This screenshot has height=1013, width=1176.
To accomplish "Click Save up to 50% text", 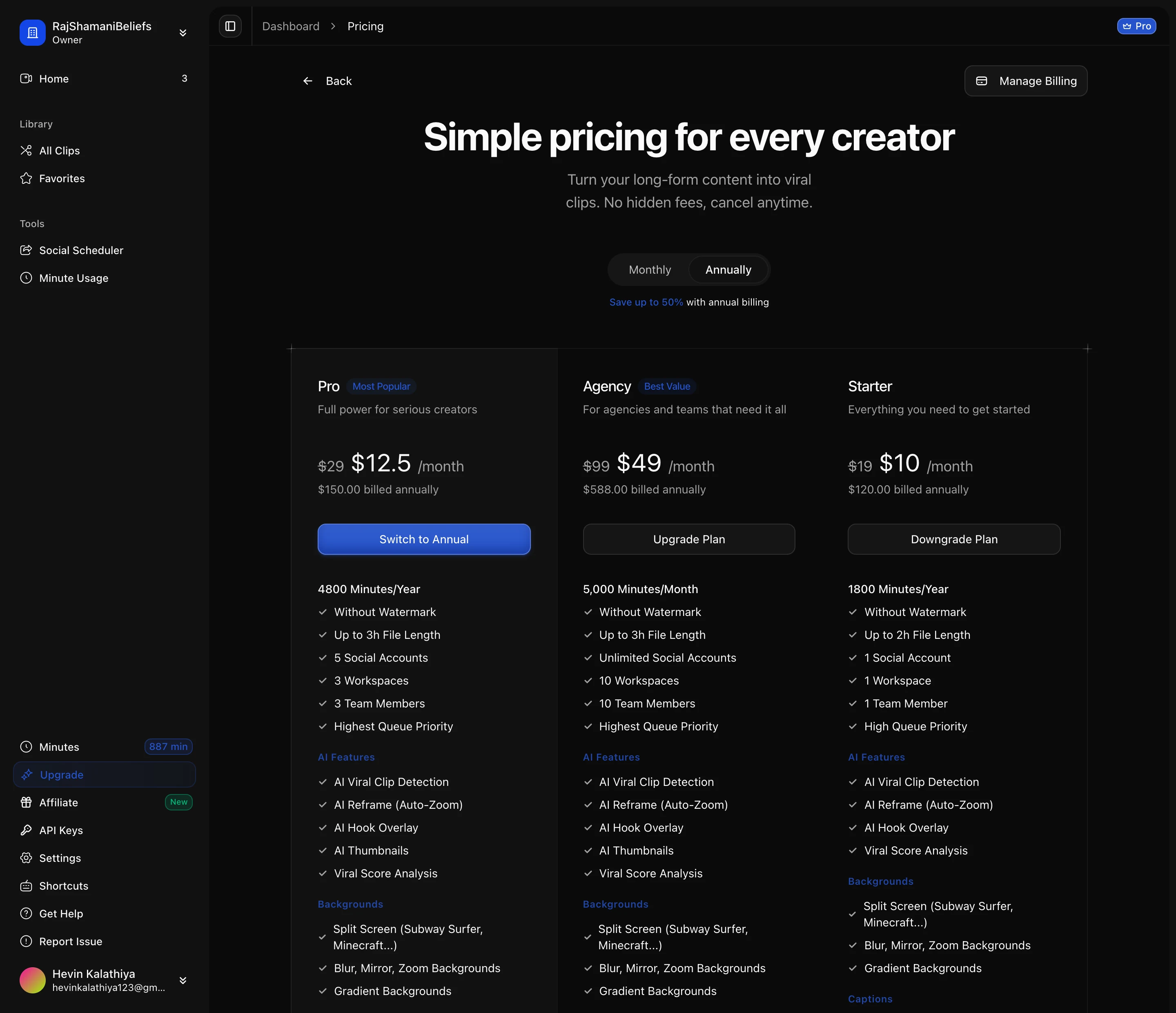I will coord(646,302).
